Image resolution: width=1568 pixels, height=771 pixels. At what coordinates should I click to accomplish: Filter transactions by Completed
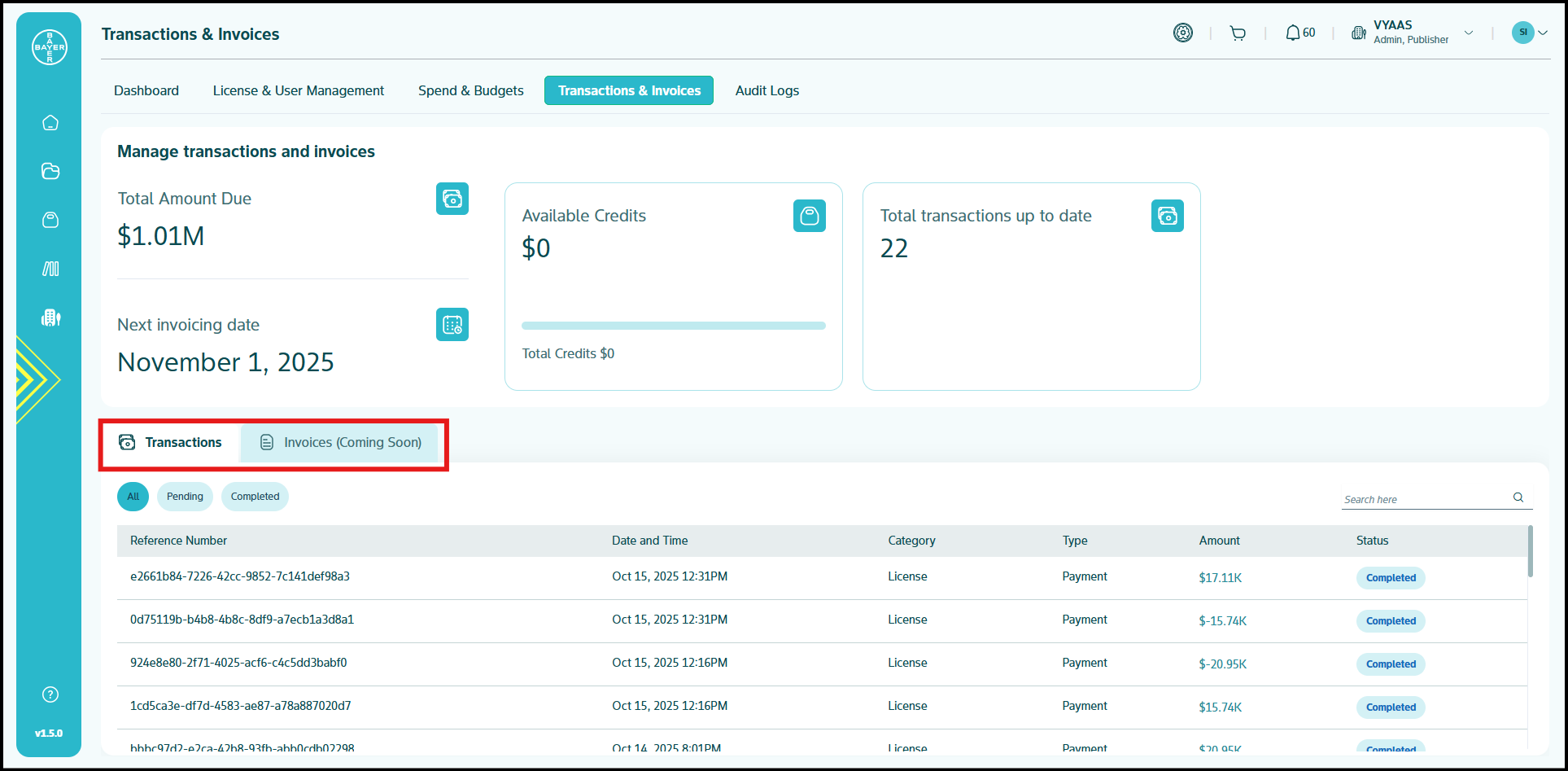(x=255, y=497)
